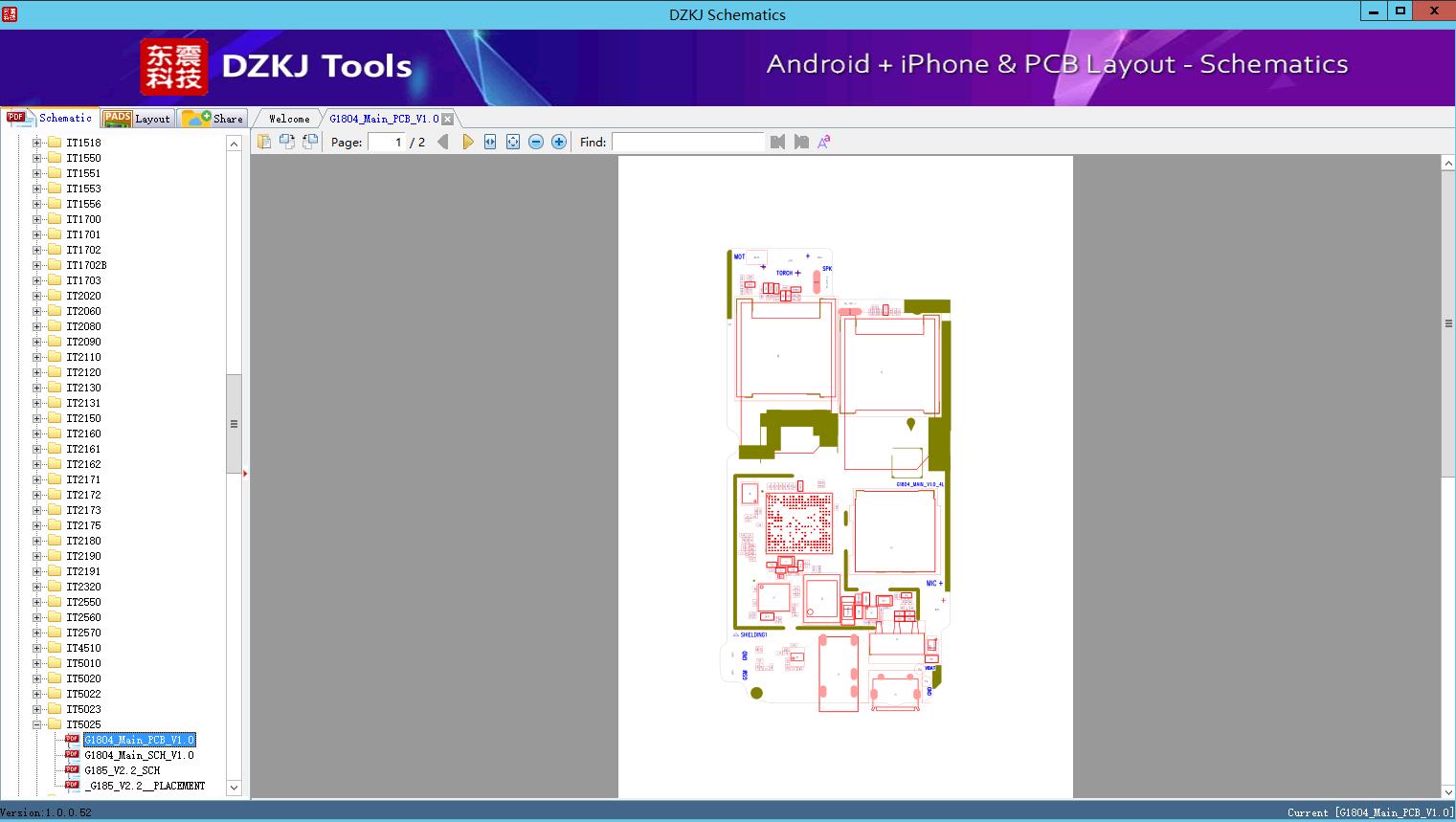
Task: Expand the IT1518 folder
Action: tap(36, 143)
